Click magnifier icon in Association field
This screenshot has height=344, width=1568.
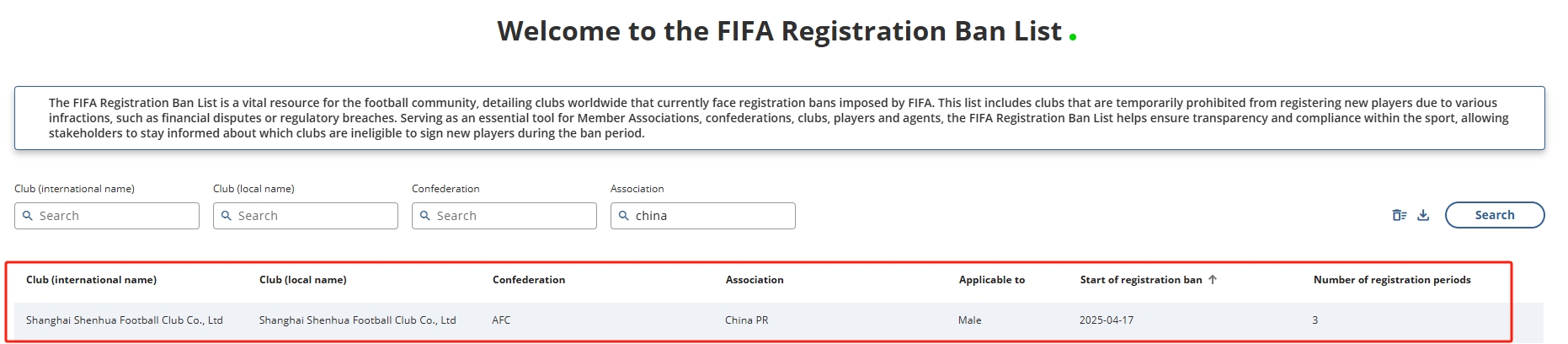(x=624, y=216)
